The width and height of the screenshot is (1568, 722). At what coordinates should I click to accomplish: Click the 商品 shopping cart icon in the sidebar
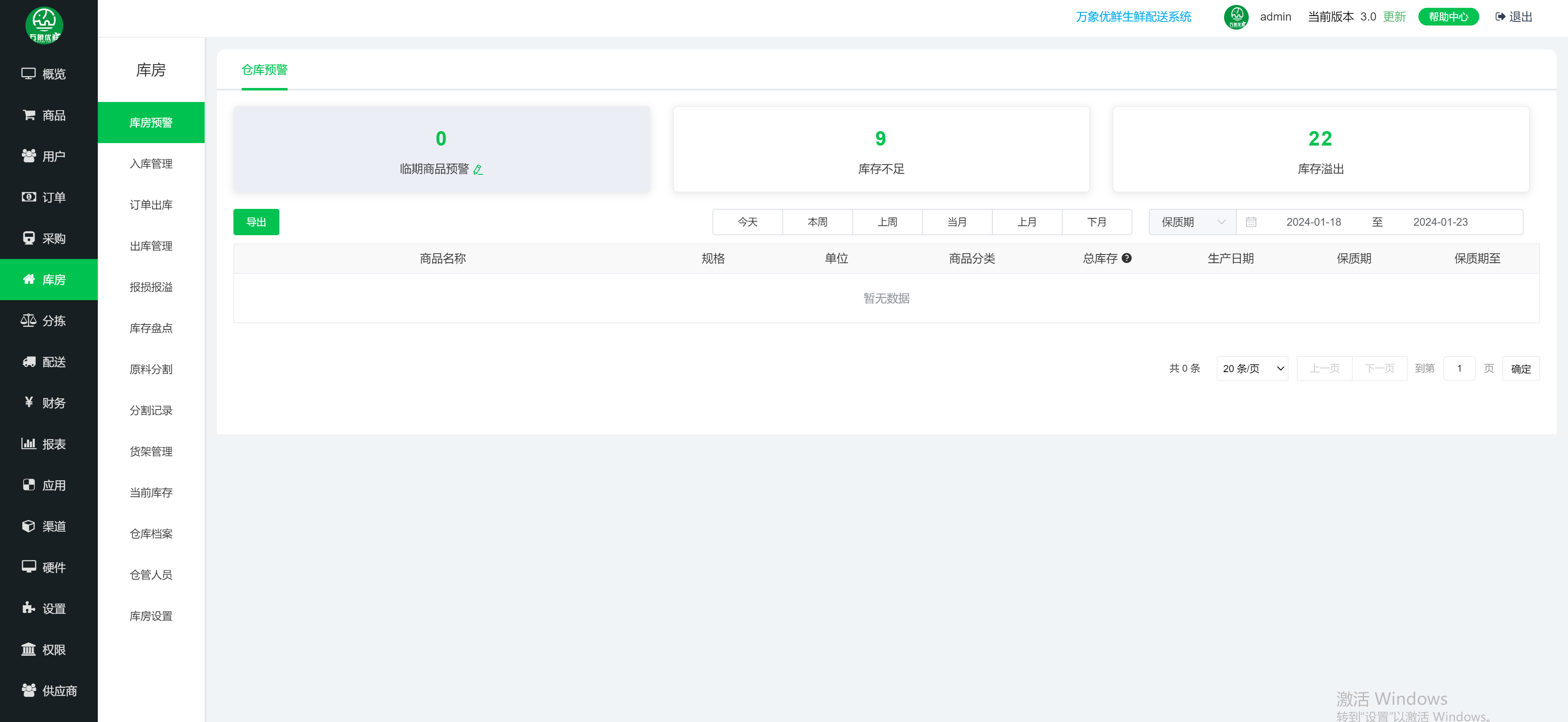tap(28, 115)
